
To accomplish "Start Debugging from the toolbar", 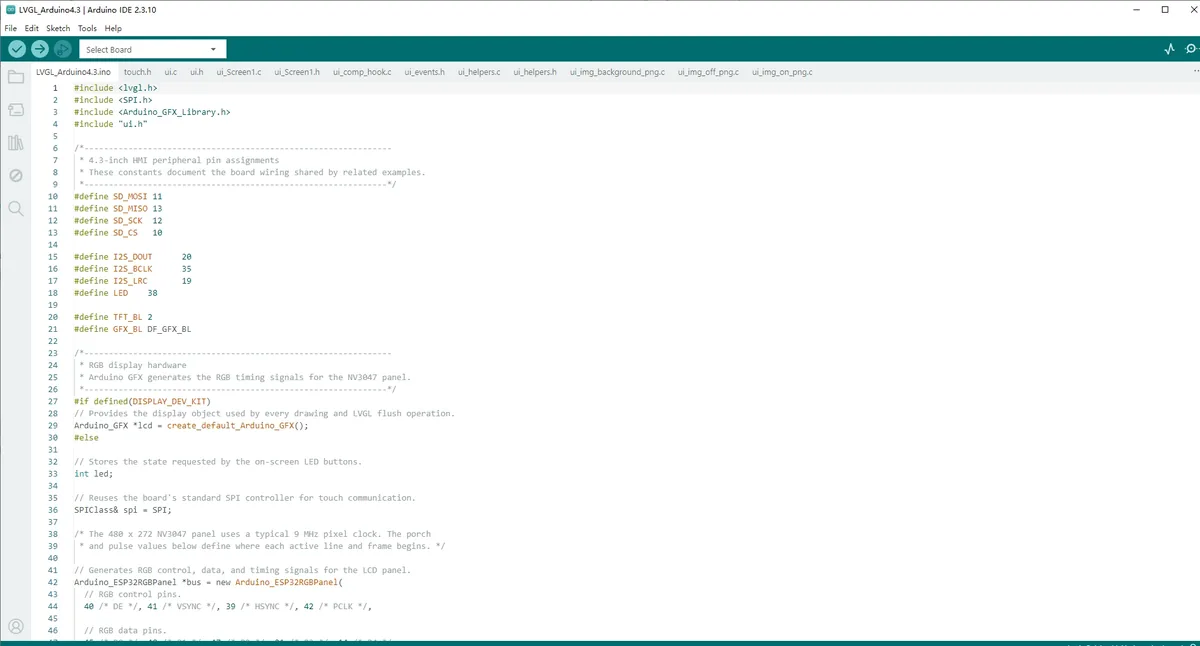I will 63,49.
